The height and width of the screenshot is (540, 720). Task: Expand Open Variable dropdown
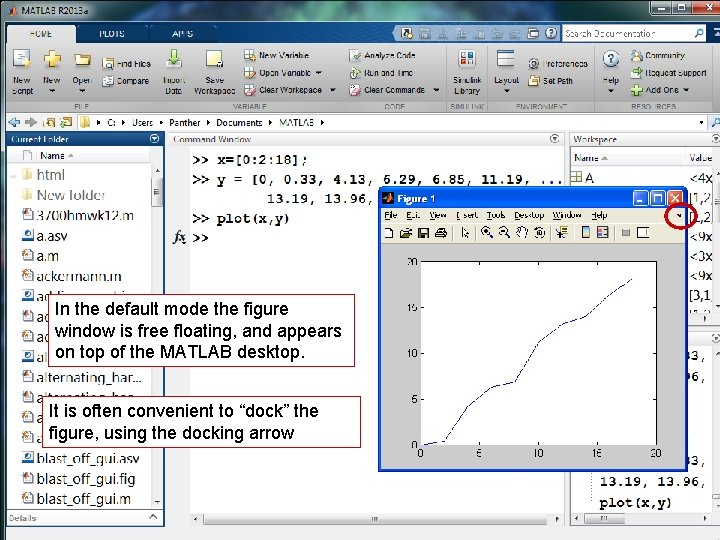click(319, 73)
